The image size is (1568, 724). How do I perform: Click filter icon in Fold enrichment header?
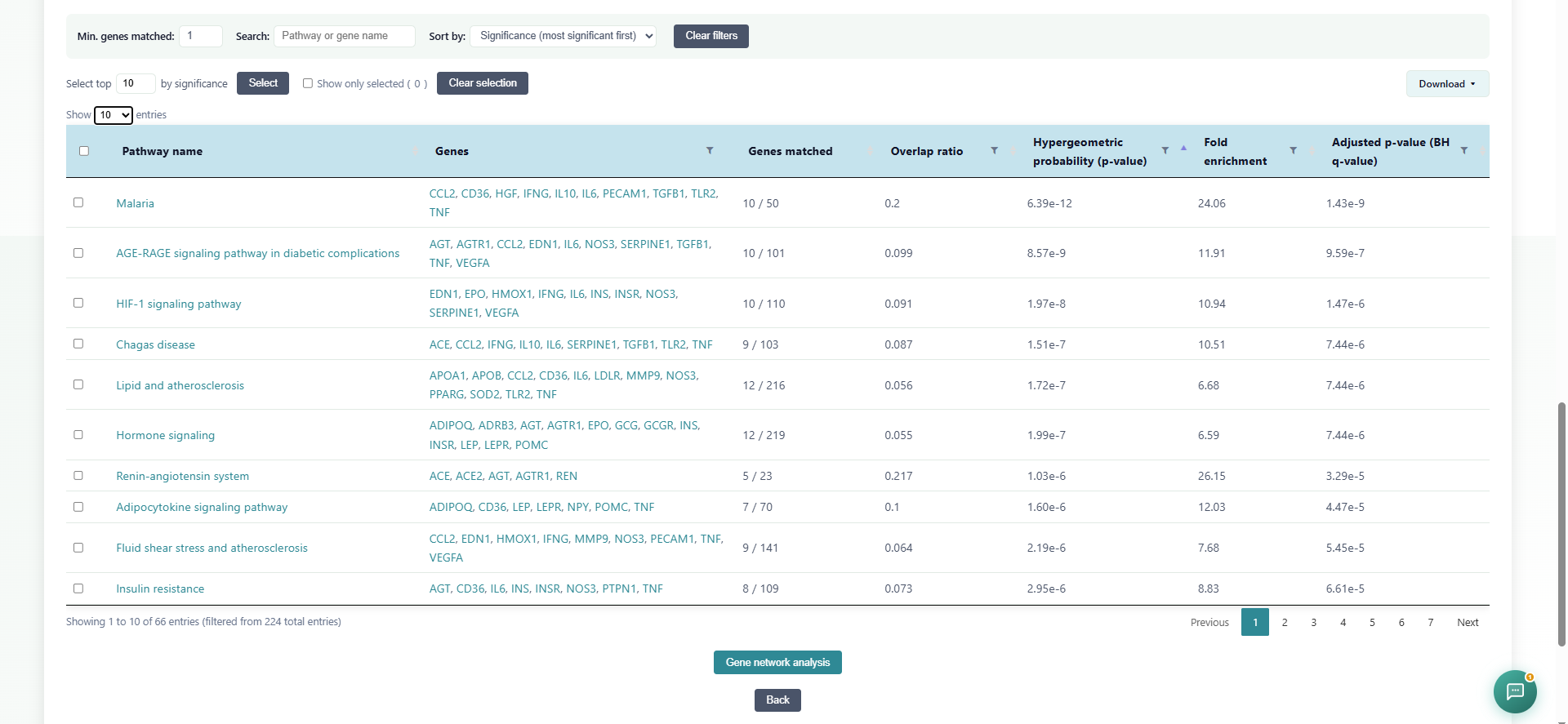[x=1293, y=150]
